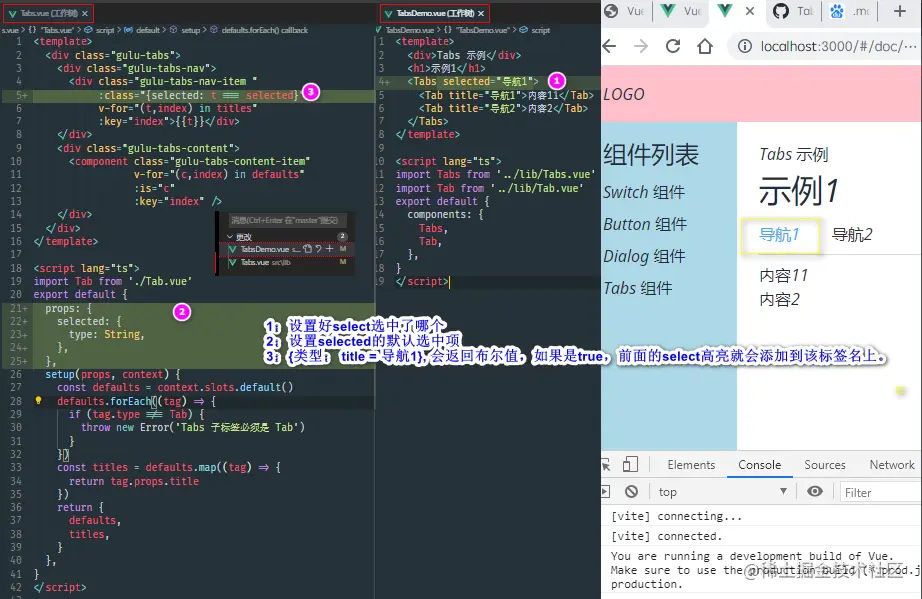
Task: Click the lightbulb quick-fix icon on line 28
Action: point(38,400)
